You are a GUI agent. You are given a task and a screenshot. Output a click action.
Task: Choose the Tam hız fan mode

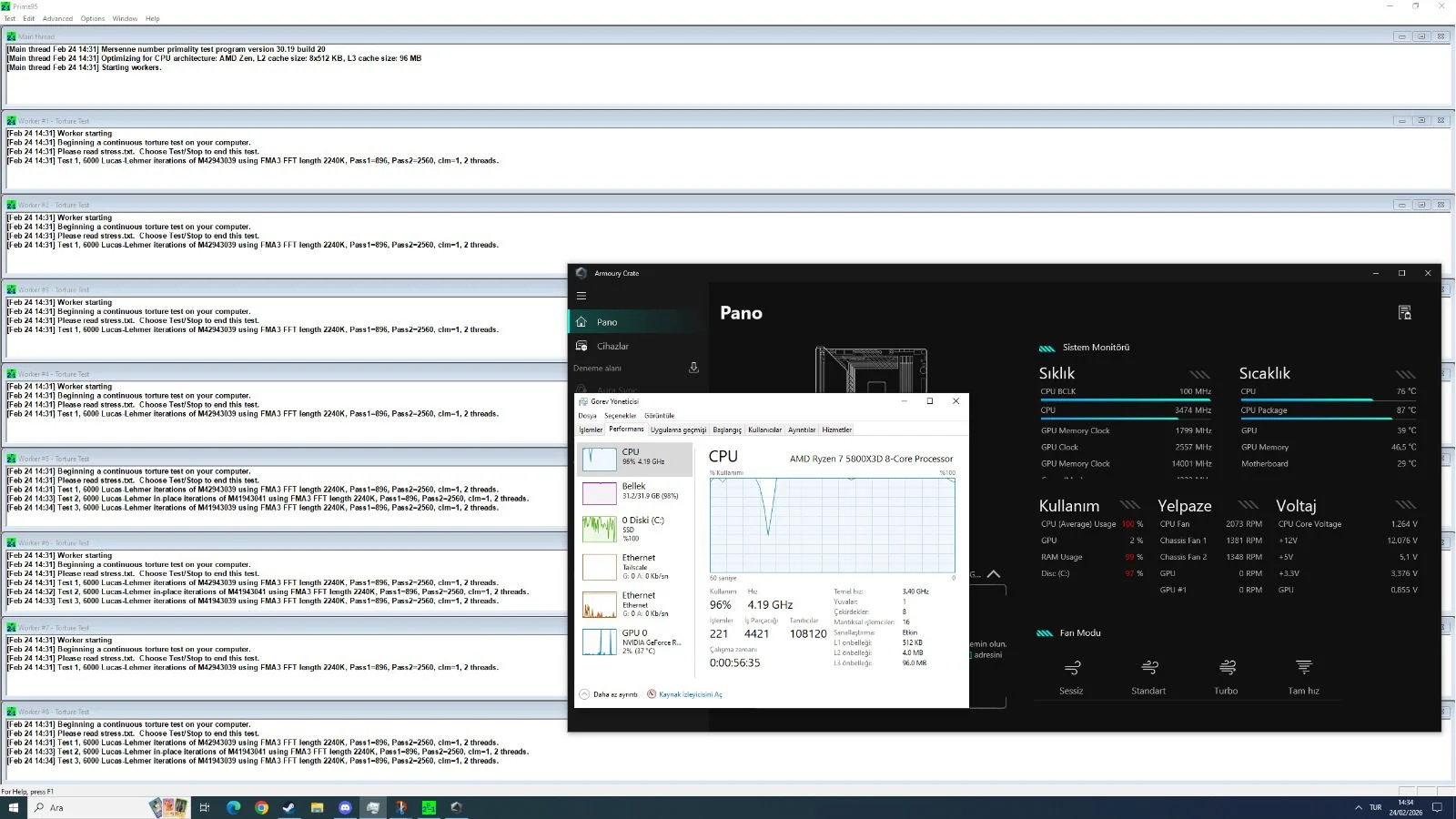coord(1303,677)
